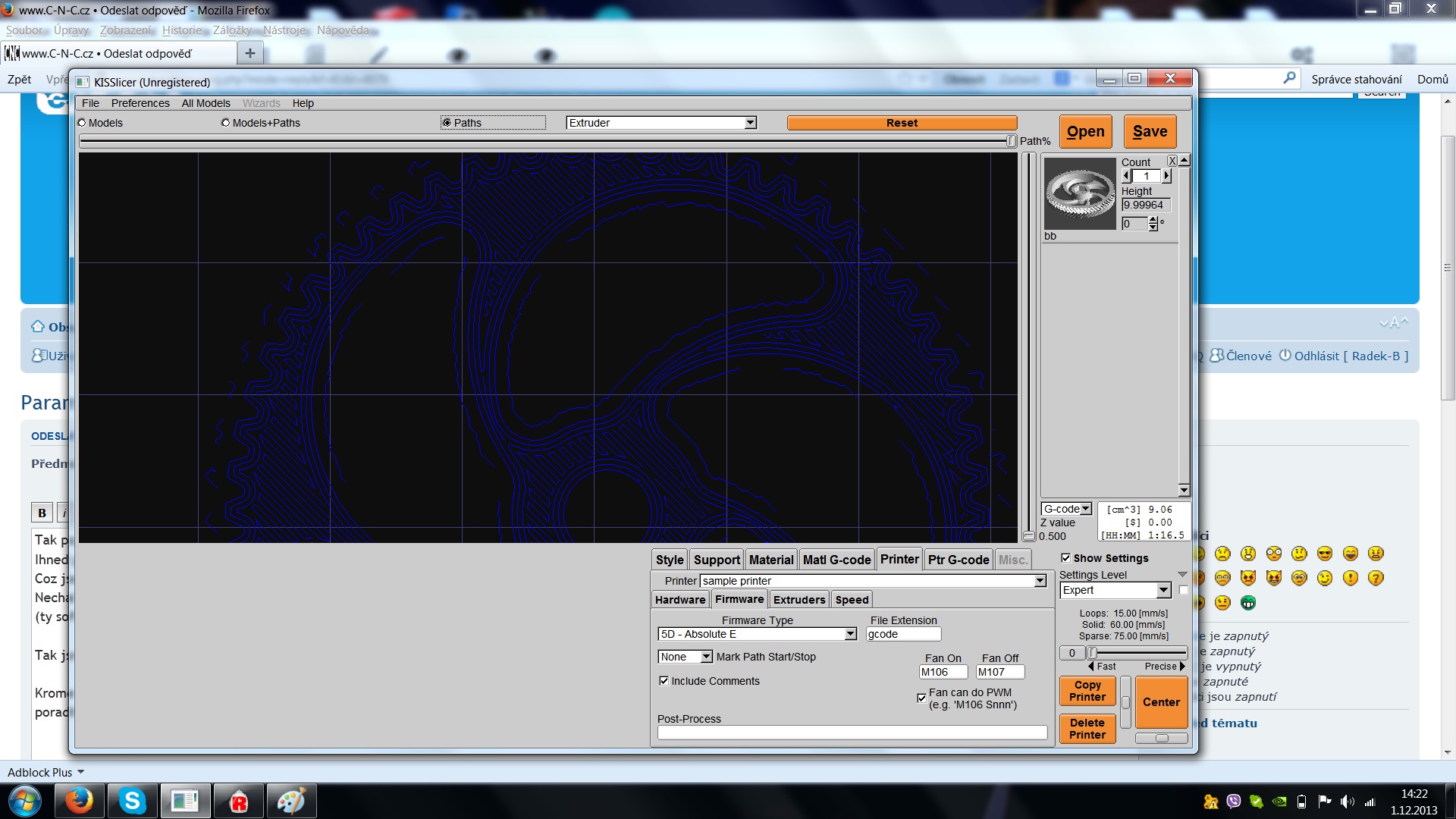
Task: Open Skype from the taskbar
Action: coord(132,801)
